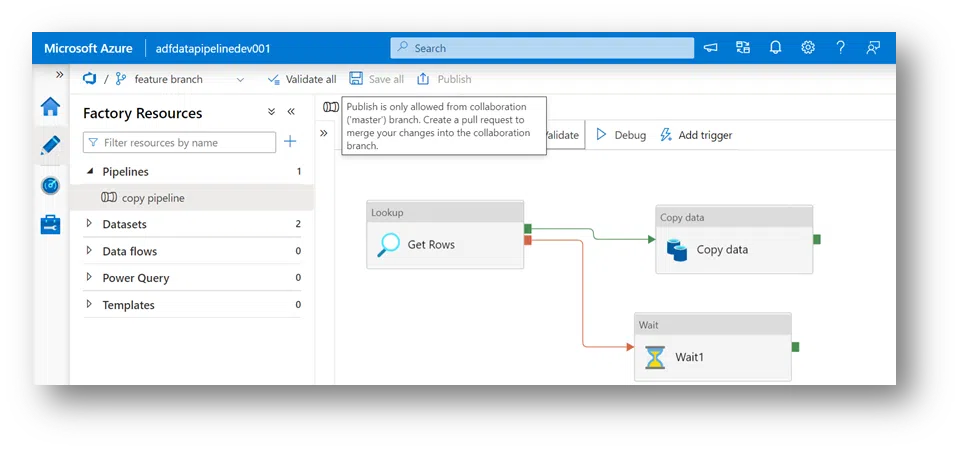This screenshot has width=961, height=450.
Task: Open the settings gear icon
Action: 808,47
